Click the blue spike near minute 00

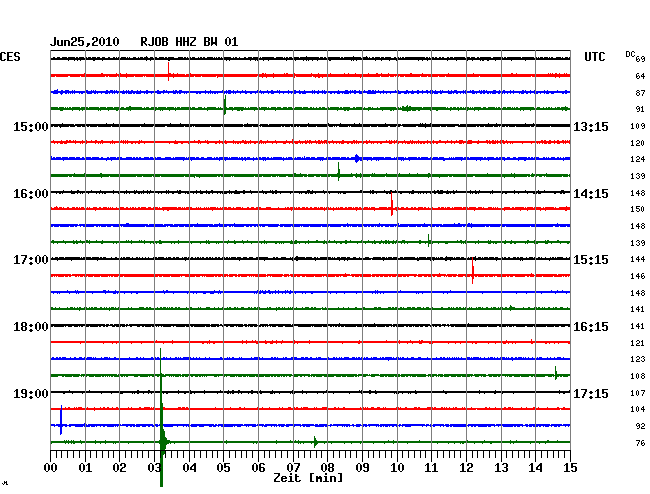pyautogui.click(x=61, y=420)
